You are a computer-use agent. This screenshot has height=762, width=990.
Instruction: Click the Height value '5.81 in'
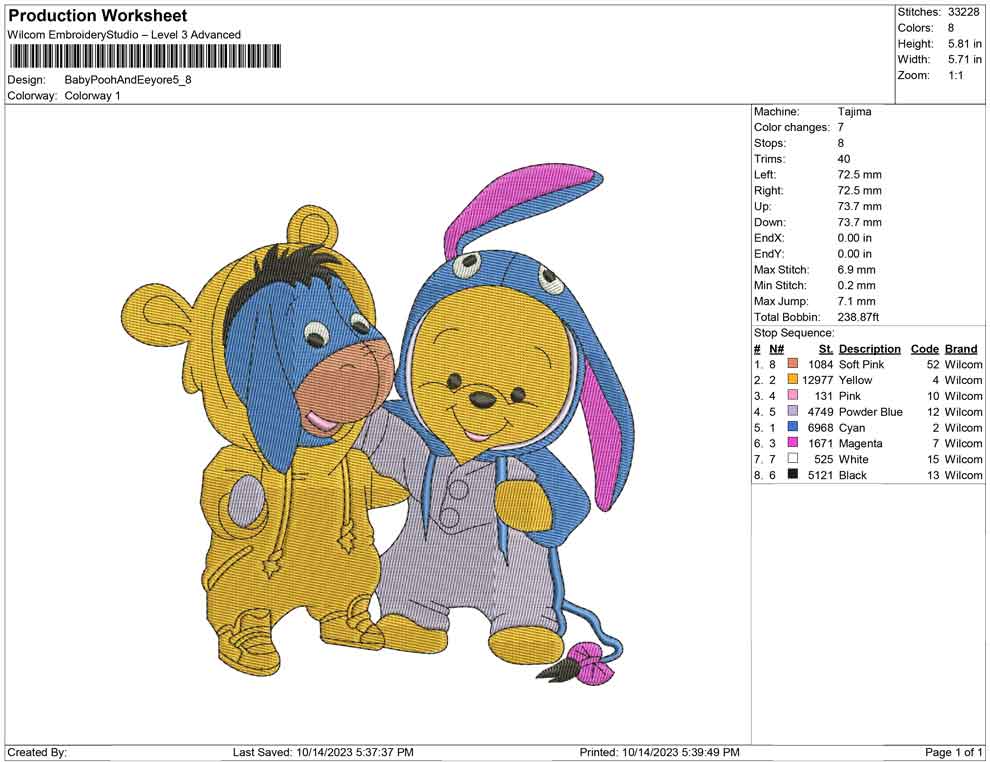[965, 44]
